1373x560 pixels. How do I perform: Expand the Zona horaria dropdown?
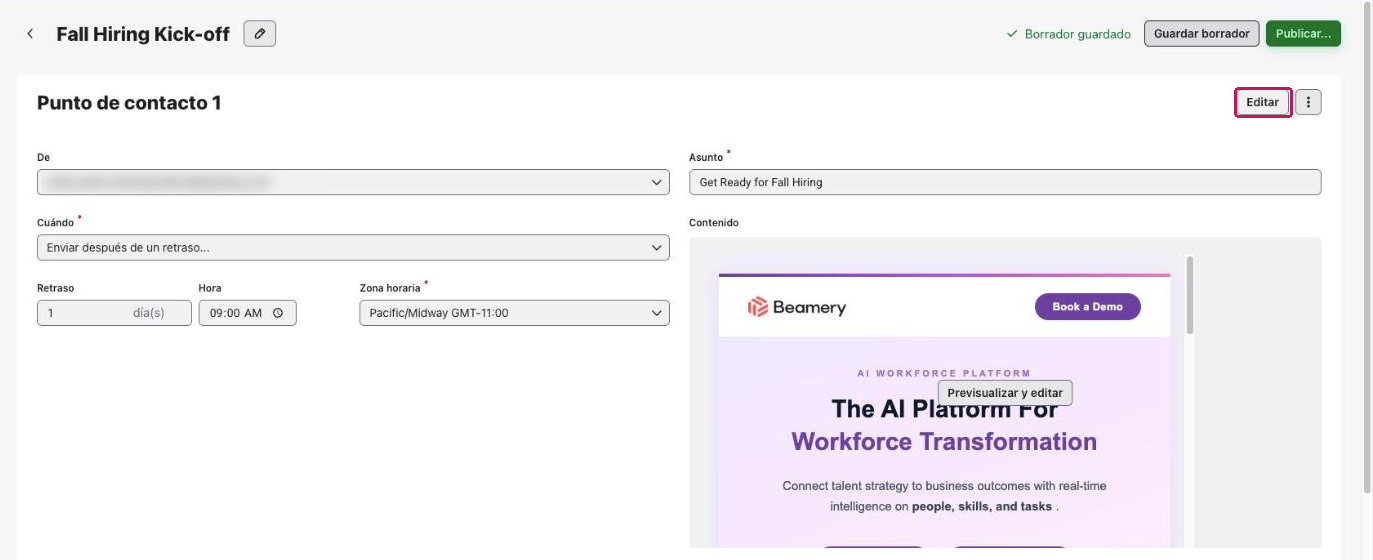coord(514,313)
